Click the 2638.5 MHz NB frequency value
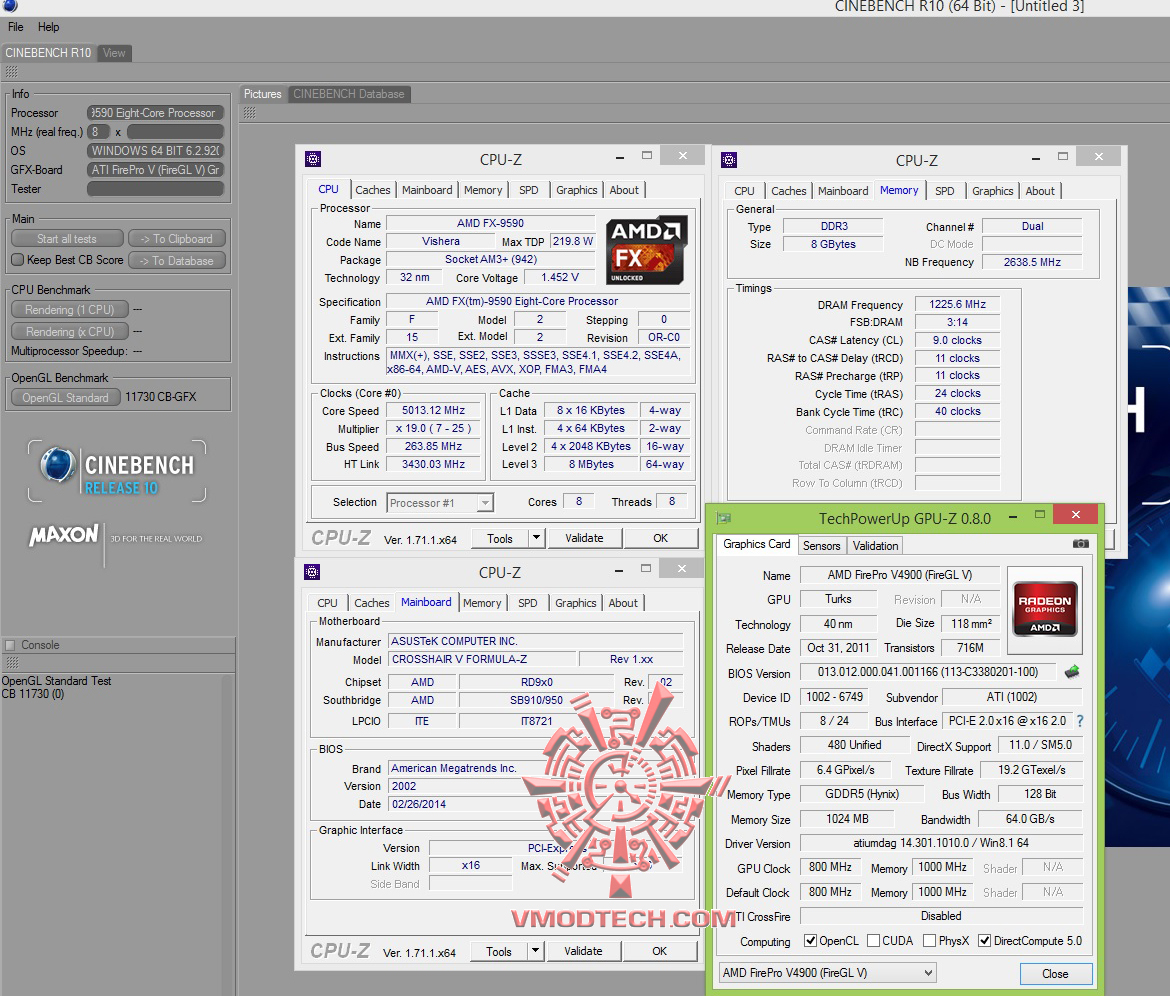1170x996 pixels. [1032, 262]
